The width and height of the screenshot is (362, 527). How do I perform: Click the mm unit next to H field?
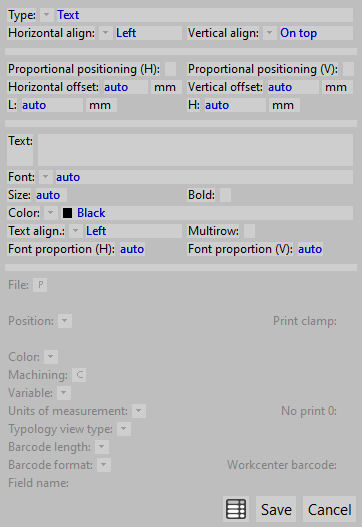pos(284,105)
